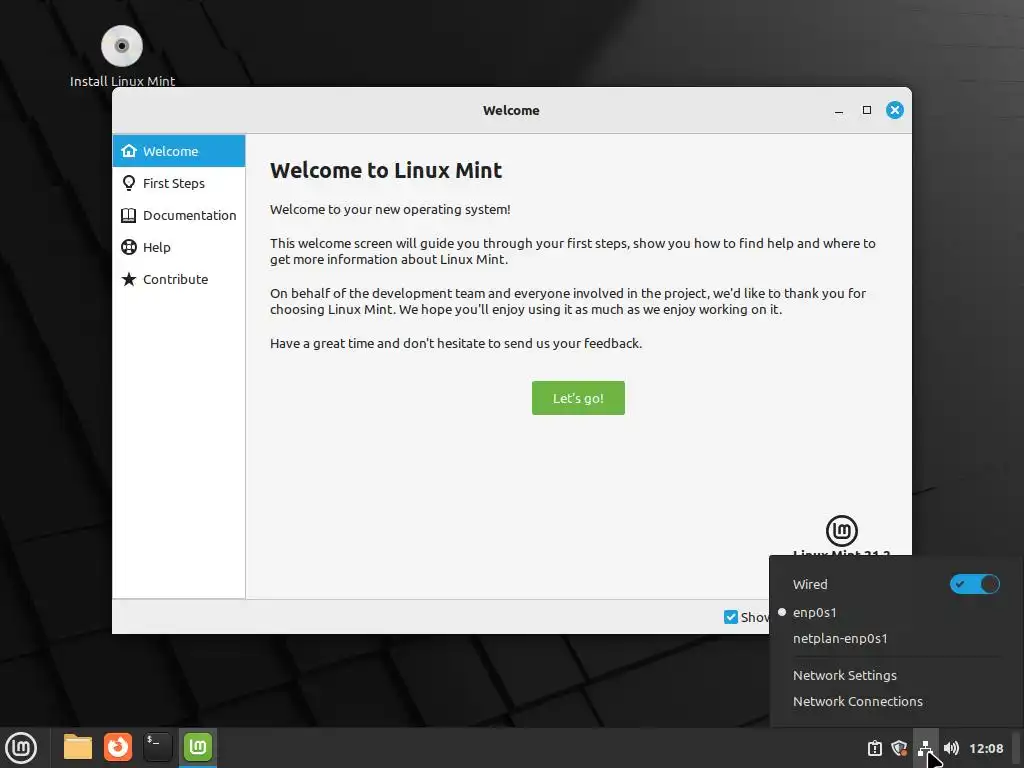Image resolution: width=1024 pixels, height=768 pixels.
Task: Open the Linux Mint start menu
Action: tap(21, 748)
